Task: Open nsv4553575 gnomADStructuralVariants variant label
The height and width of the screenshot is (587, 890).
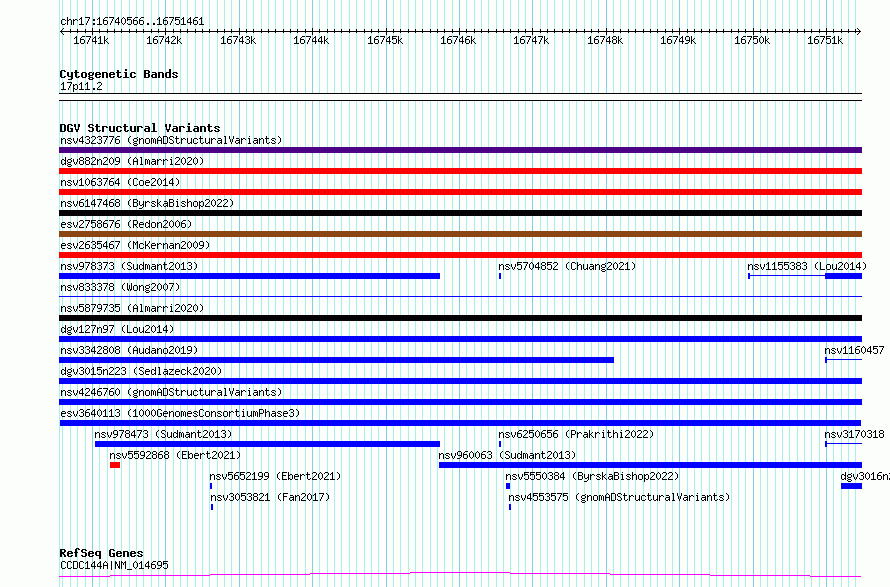Action: [619, 497]
